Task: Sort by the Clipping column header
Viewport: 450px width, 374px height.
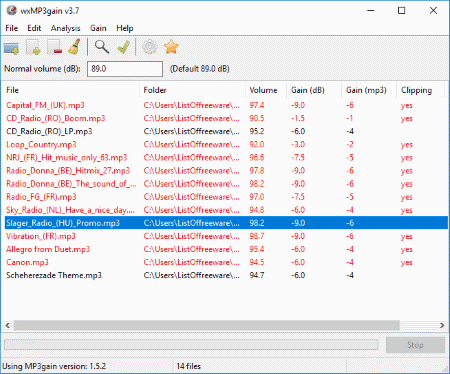Action: (420, 90)
